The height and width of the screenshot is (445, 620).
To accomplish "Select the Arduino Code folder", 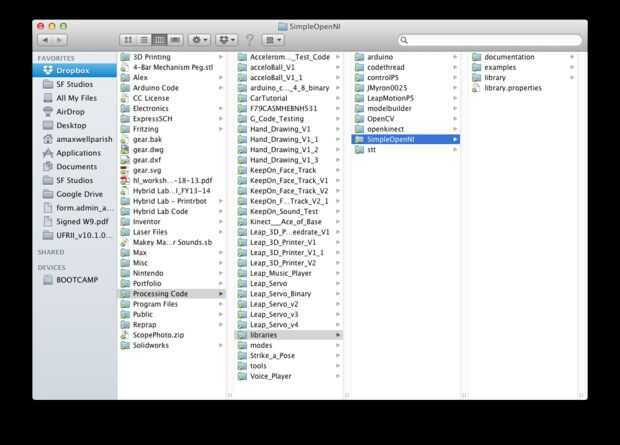I will pos(172,88).
